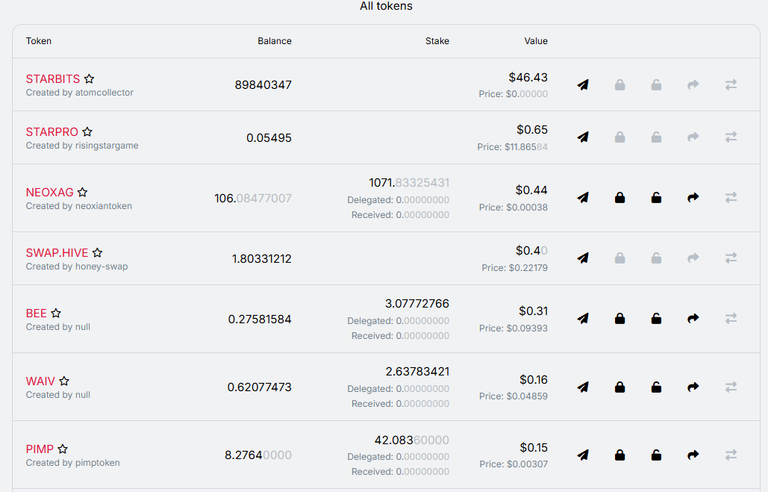Delegate PIMP using the curved arrow icon
This screenshot has height=492, width=768.
(x=693, y=455)
